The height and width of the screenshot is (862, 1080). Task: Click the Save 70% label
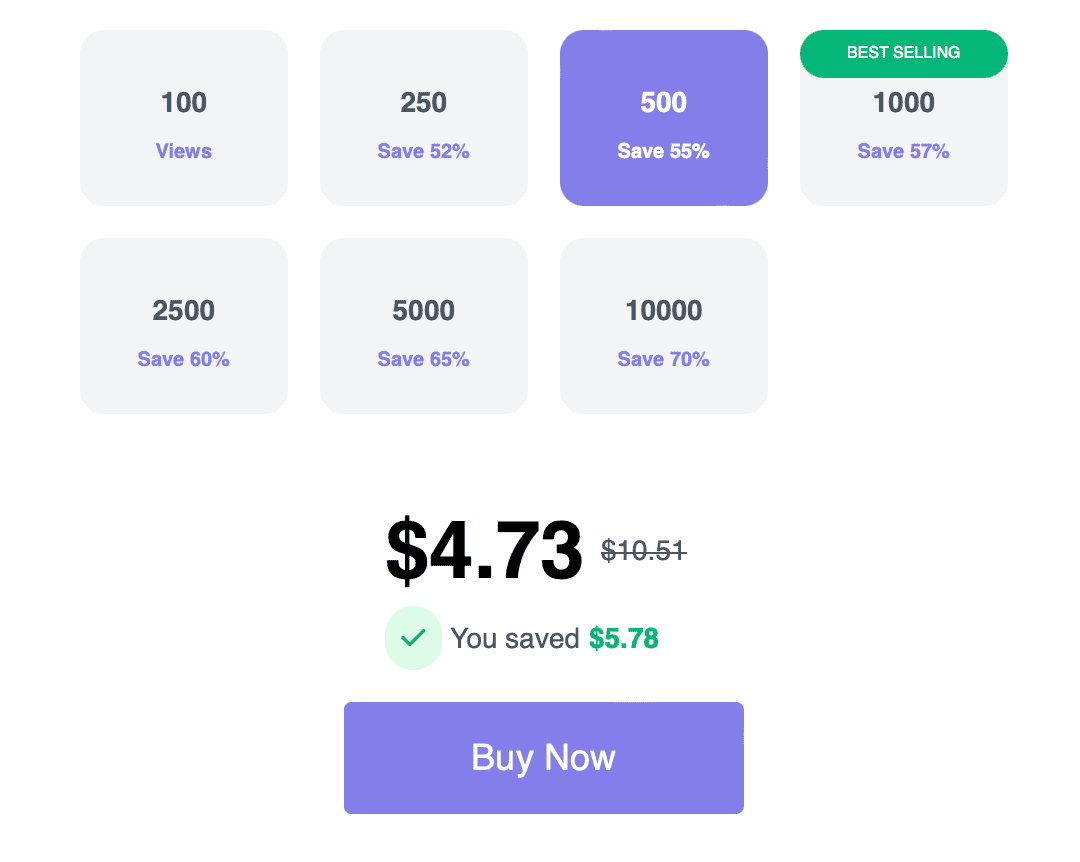click(663, 359)
